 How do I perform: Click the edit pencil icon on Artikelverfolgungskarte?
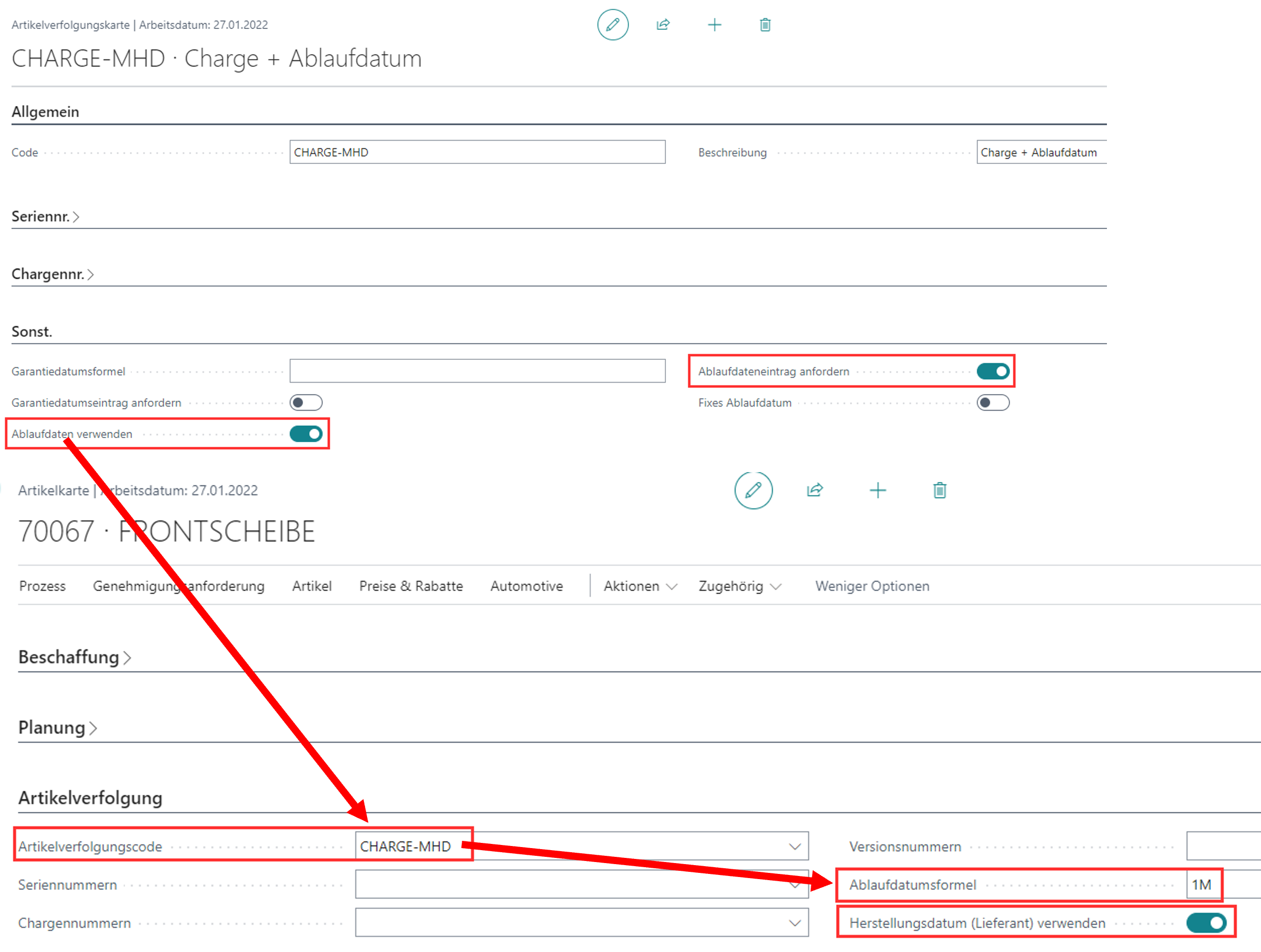[x=612, y=24]
